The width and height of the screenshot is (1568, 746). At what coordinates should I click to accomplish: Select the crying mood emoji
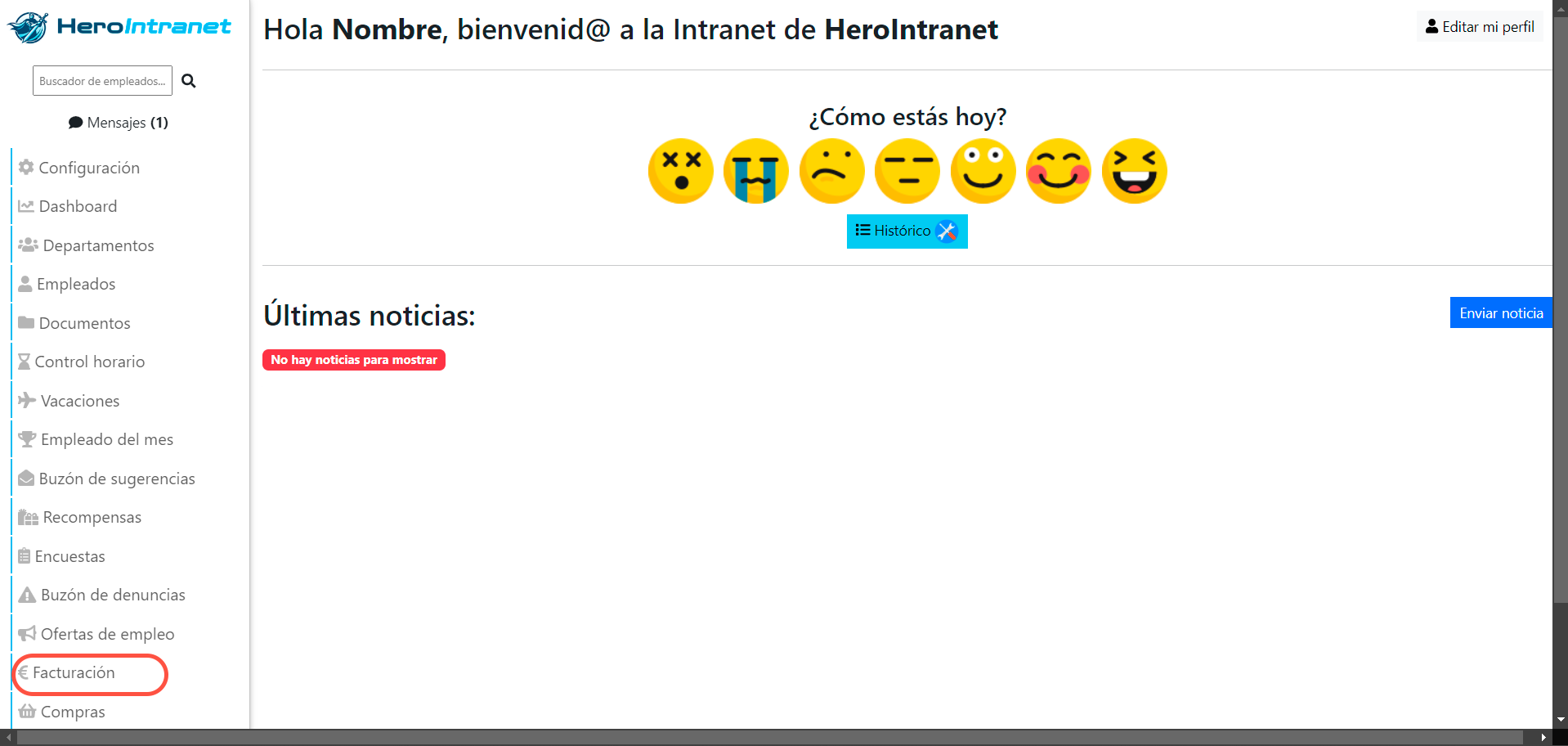[x=756, y=171]
